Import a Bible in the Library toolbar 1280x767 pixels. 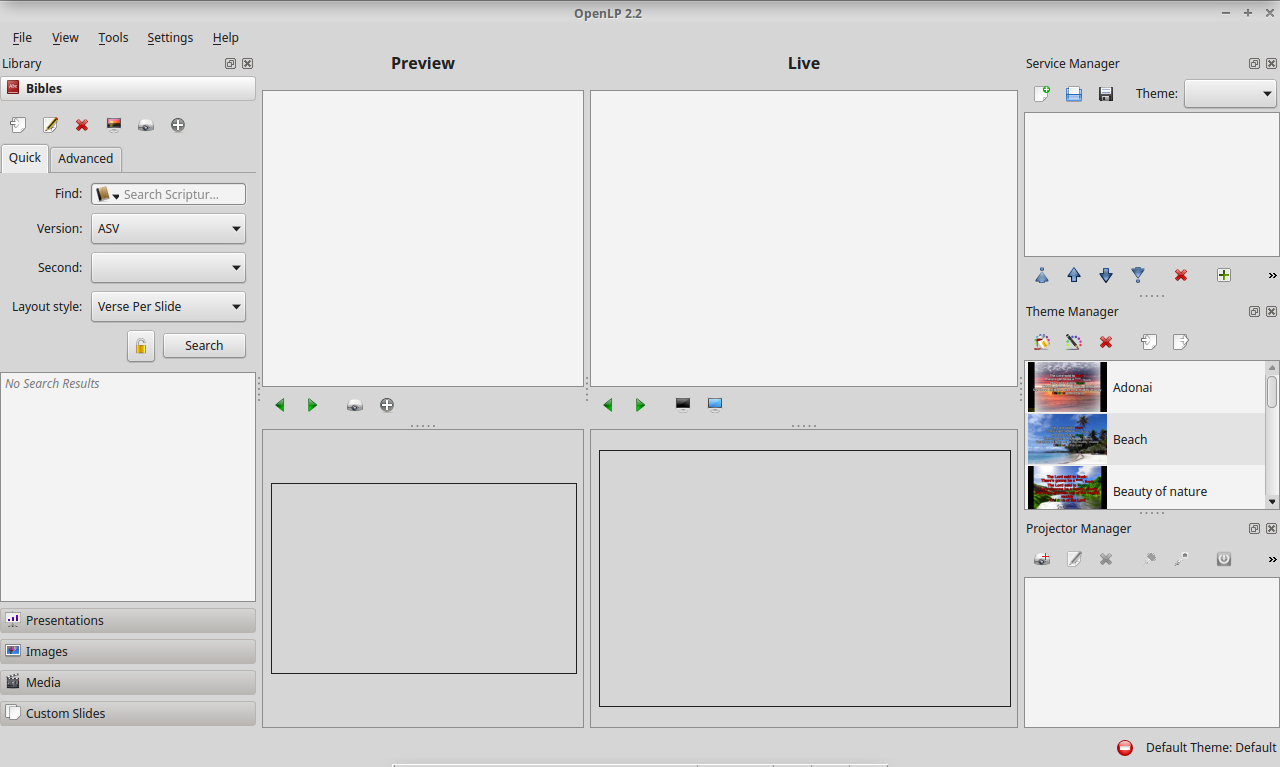[18, 125]
